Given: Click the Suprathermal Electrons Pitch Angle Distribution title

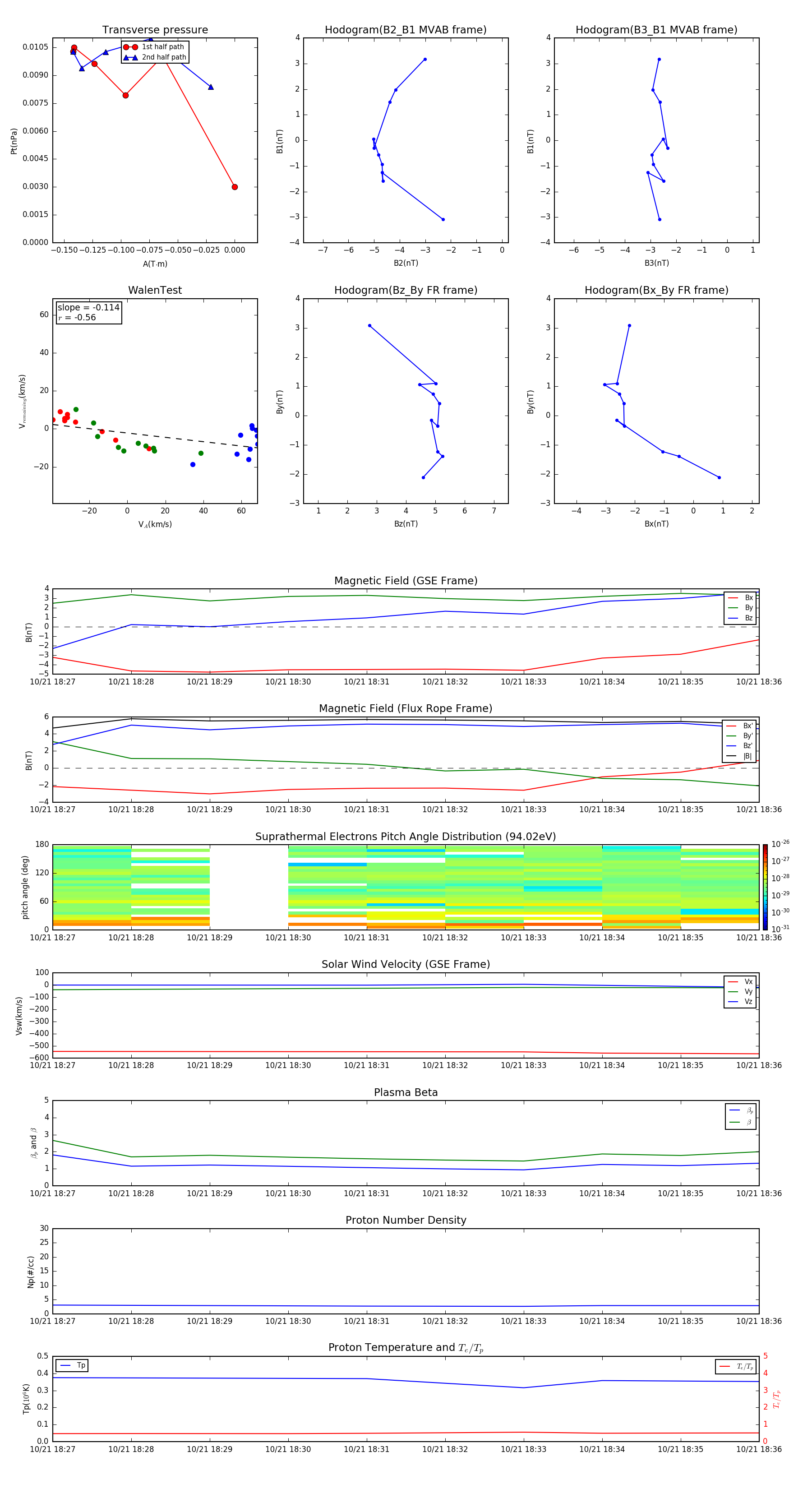Looking at the screenshot, I should (x=406, y=837).
